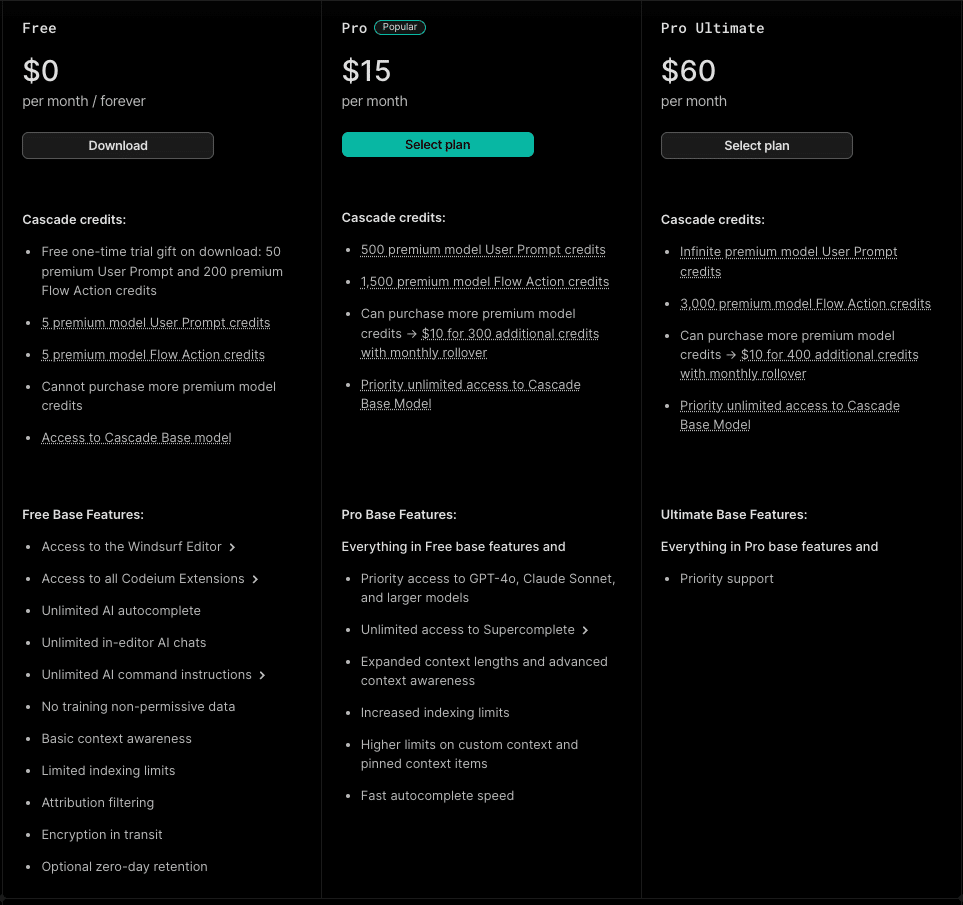The width and height of the screenshot is (963, 905).
Task: Click the Access to Cascade Base model link
Action: click(x=136, y=438)
